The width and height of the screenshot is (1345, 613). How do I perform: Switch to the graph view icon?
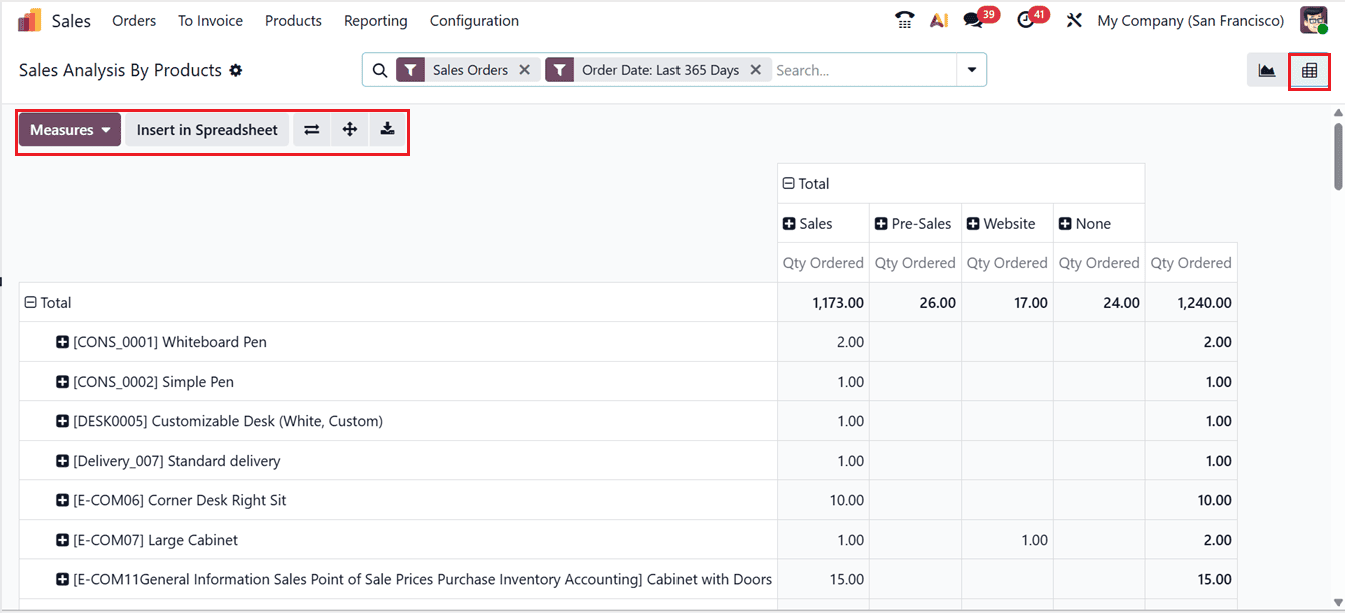point(1266,70)
